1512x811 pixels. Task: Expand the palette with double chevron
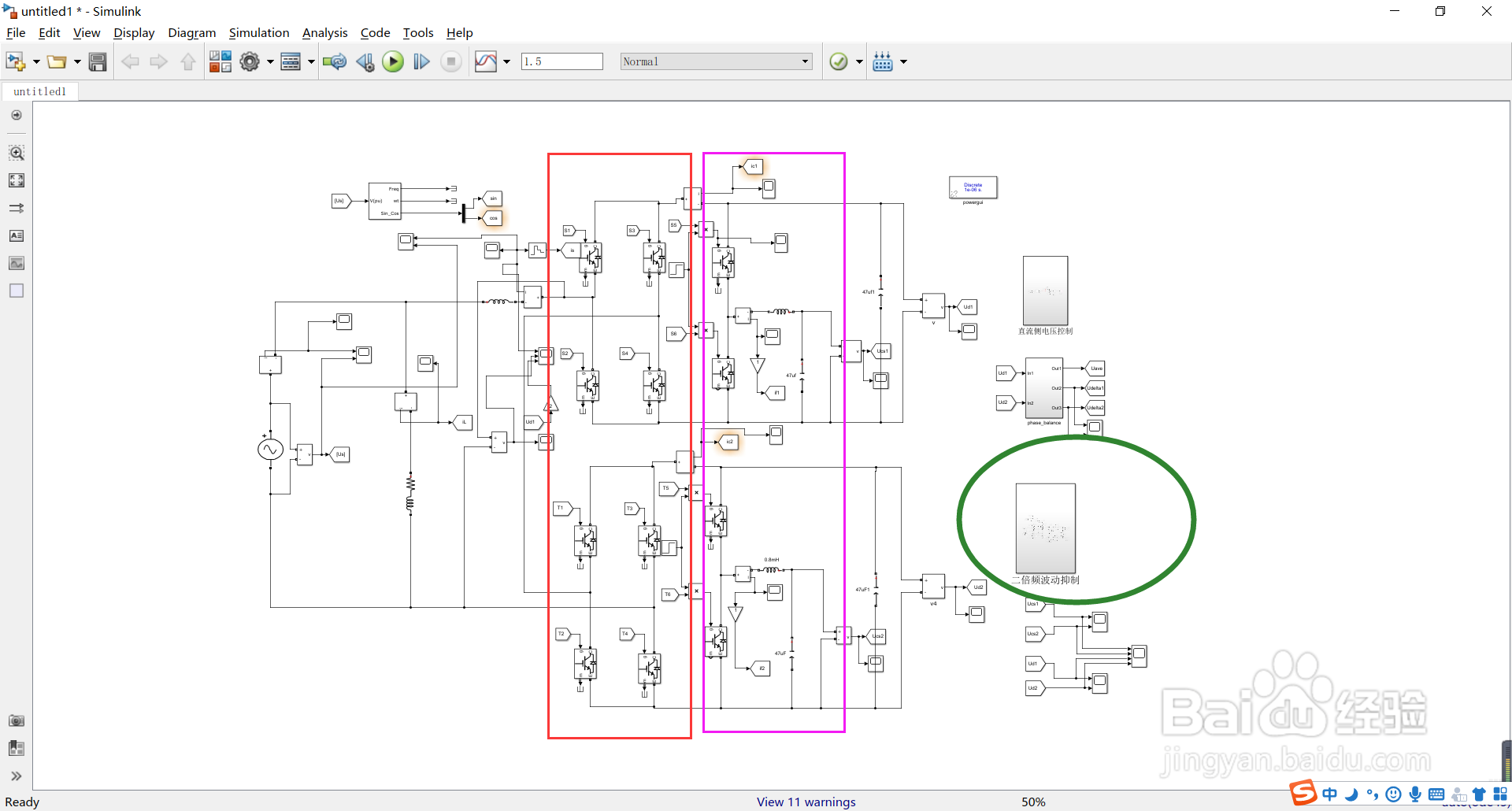click(x=17, y=776)
